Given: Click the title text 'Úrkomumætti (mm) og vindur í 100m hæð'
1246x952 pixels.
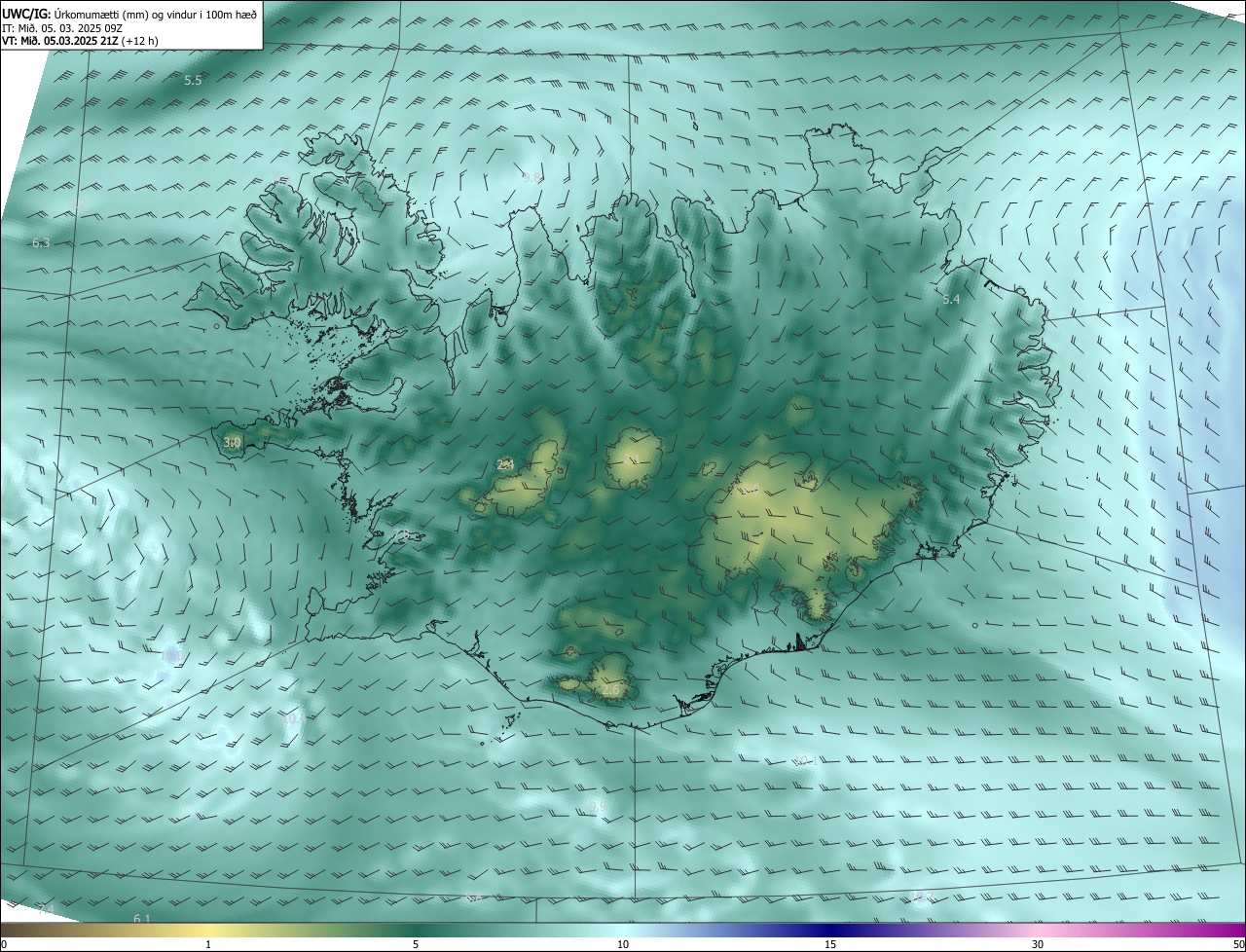Looking at the screenshot, I should [x=155, y=14].
